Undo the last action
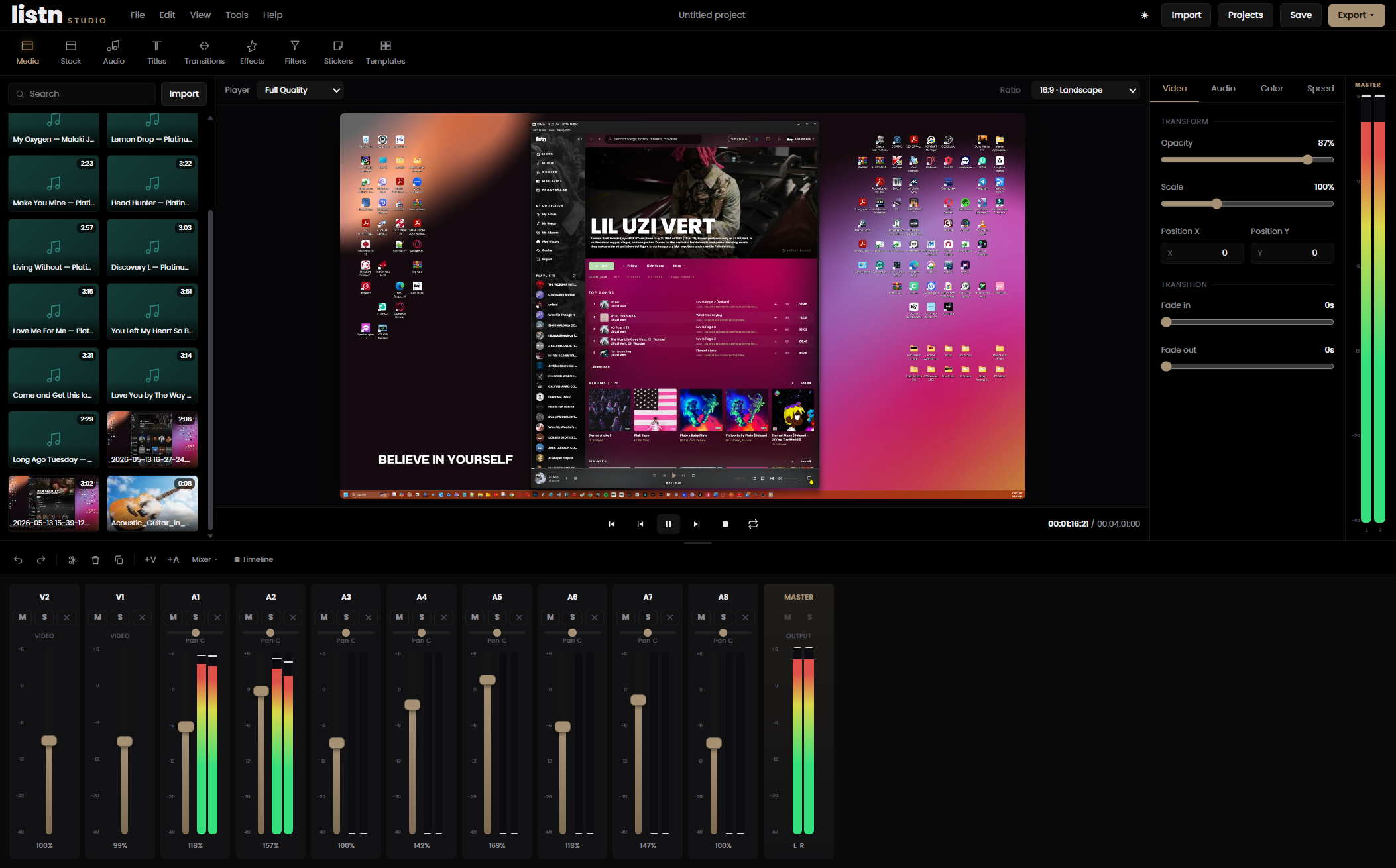 pyautogui.click(x=18, y=560)
